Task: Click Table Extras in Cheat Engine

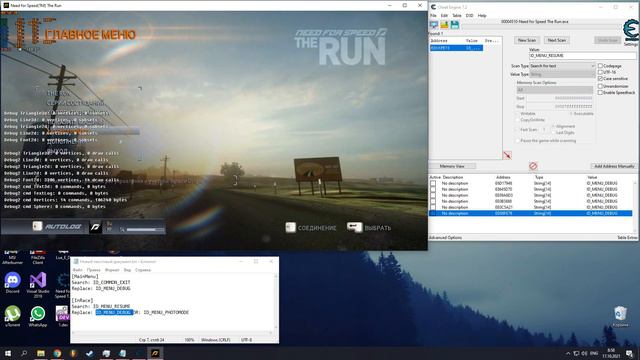Action: 627,238
